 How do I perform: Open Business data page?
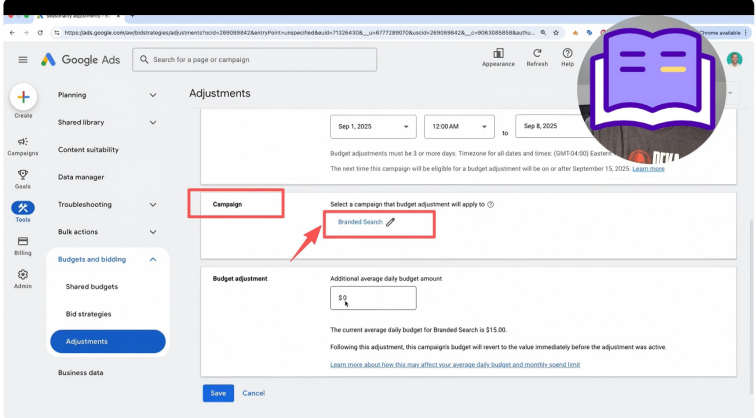click(81, 373)
